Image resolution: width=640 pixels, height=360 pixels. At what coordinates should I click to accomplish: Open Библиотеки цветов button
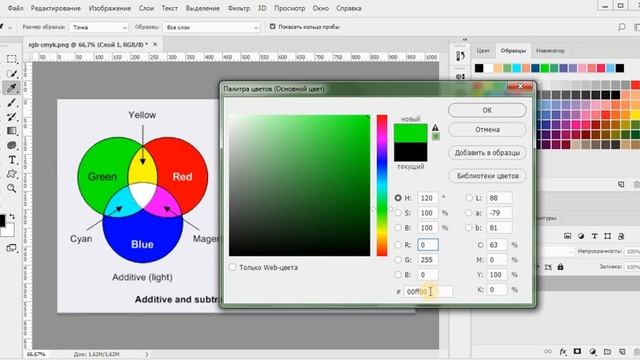pos(487,176)
